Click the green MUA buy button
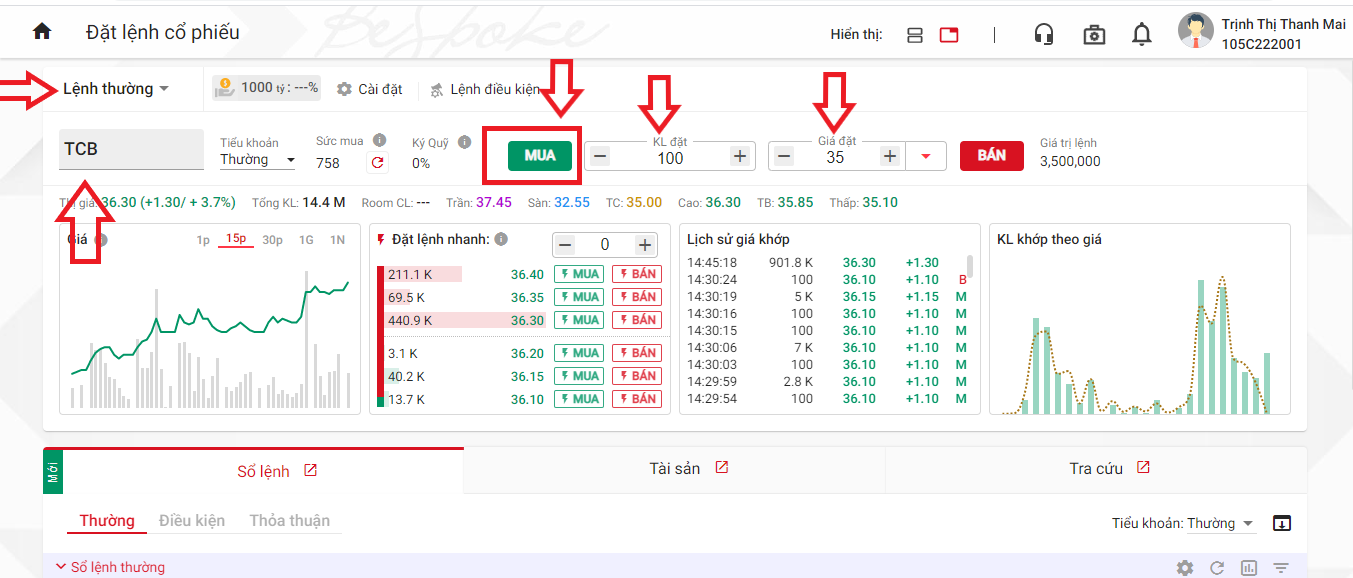Image resolution: width=1353 pixels, height=578 pixels. (540, 155)
